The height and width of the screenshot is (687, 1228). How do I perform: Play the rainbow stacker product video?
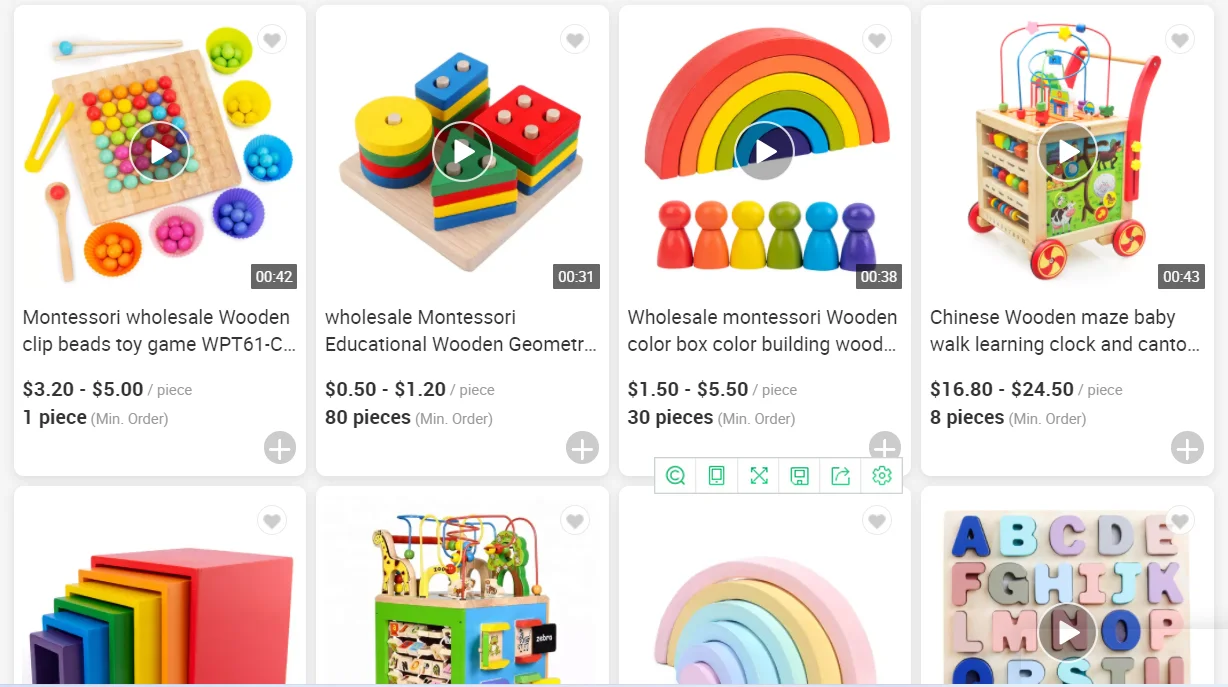[765, 151]
